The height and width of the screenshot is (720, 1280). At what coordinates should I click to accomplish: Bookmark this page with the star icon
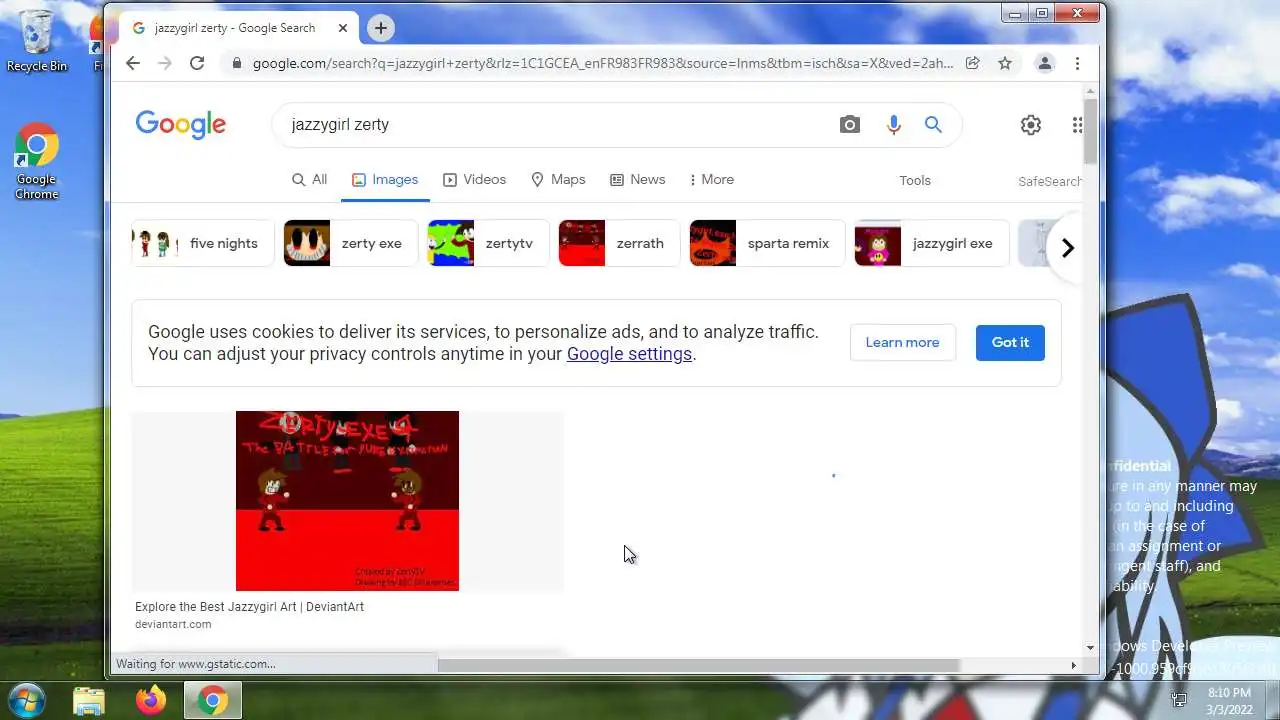tap(1005, 63)
